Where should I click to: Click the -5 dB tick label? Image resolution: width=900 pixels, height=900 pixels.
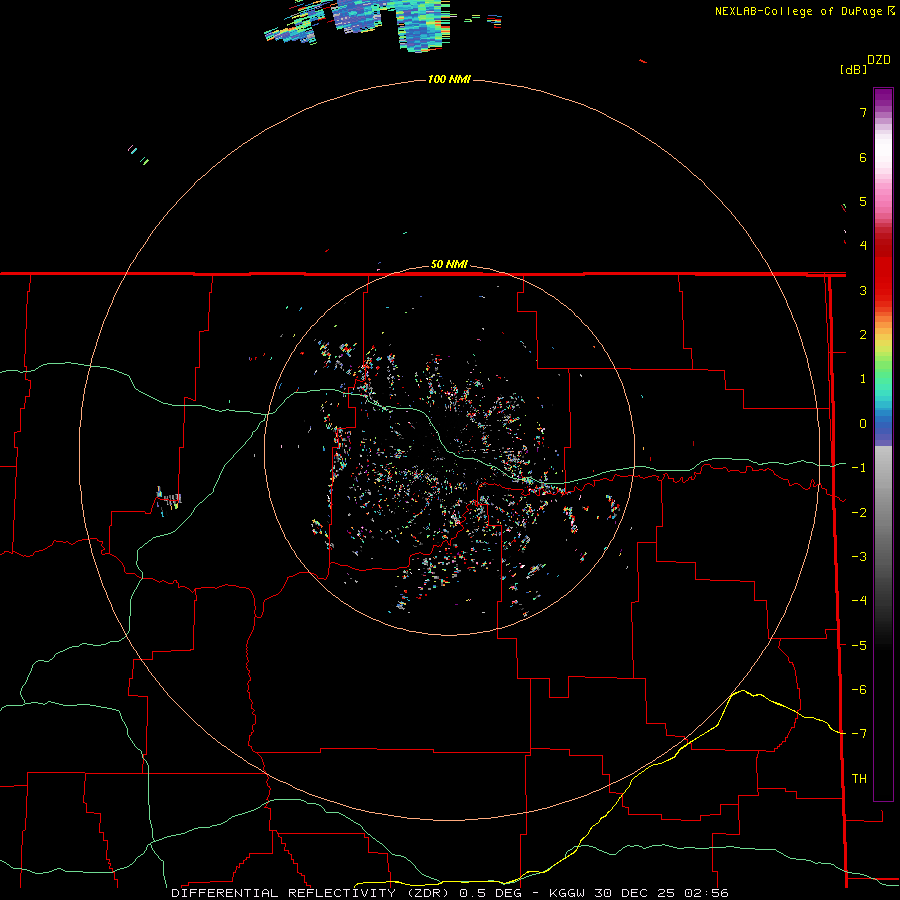(x=859, y=646)
